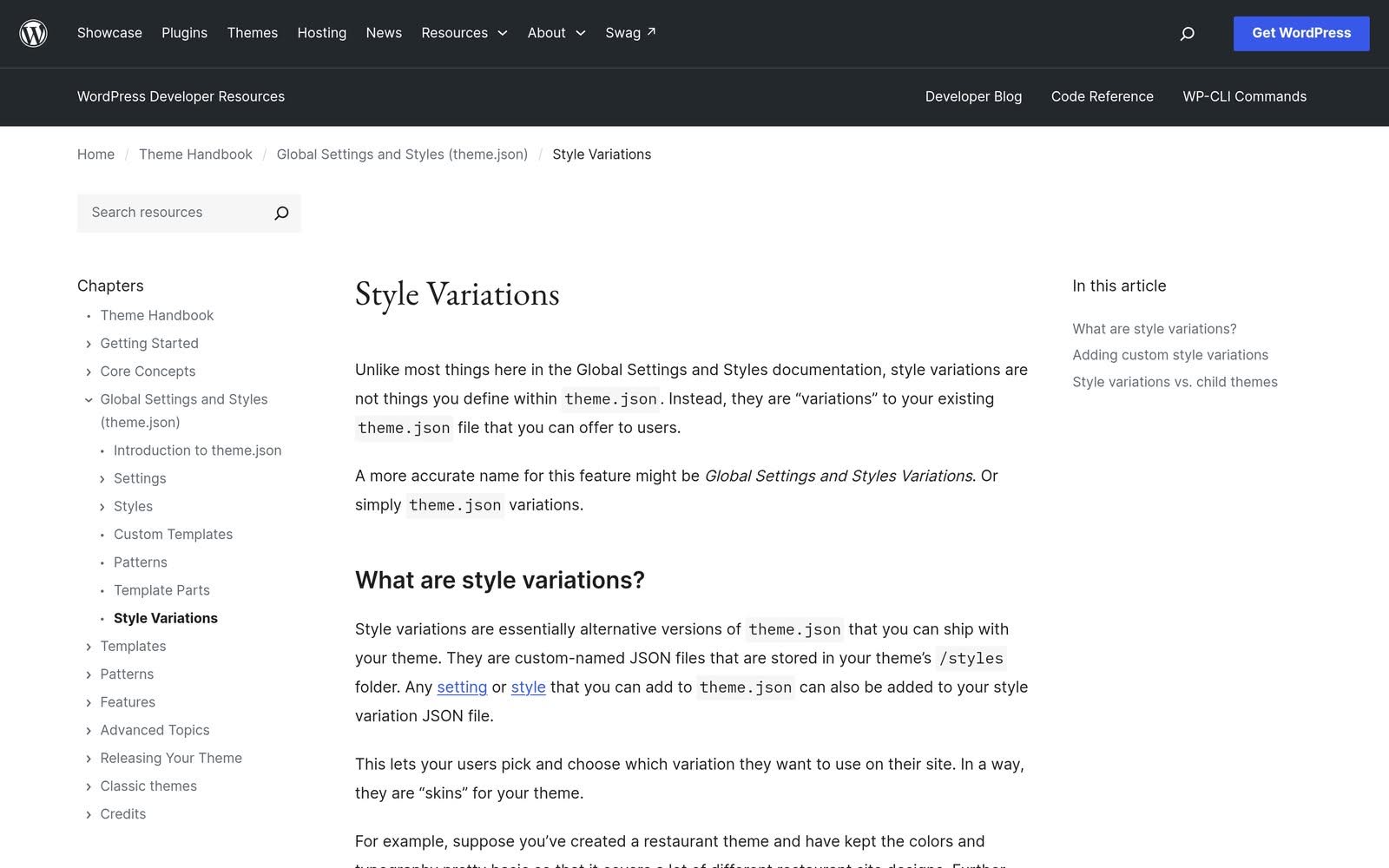1389x868 pixels.
Task: Open Settings subchapter link
Action: click(x=140, y=478)
